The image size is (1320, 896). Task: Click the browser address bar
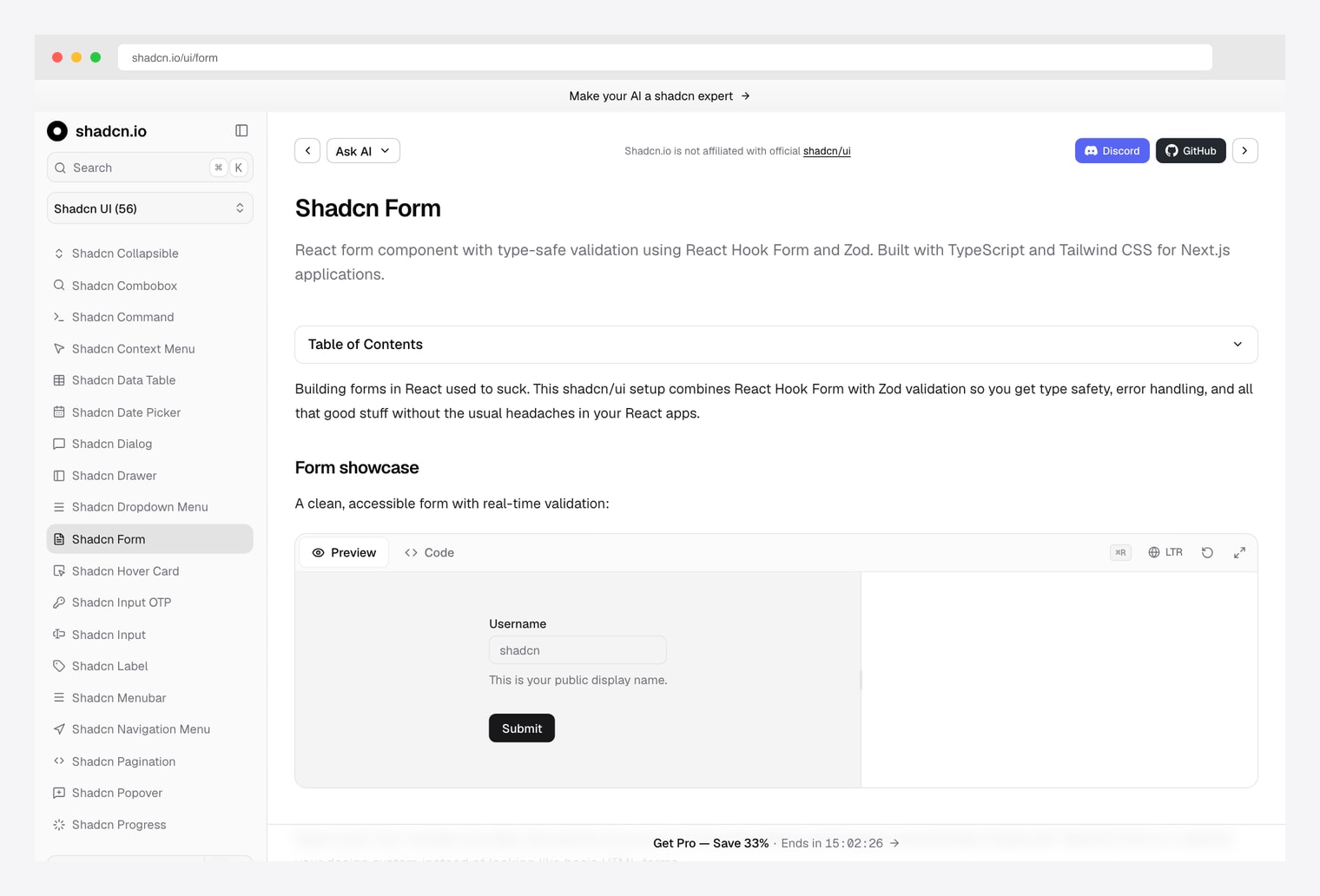point(665,57)
